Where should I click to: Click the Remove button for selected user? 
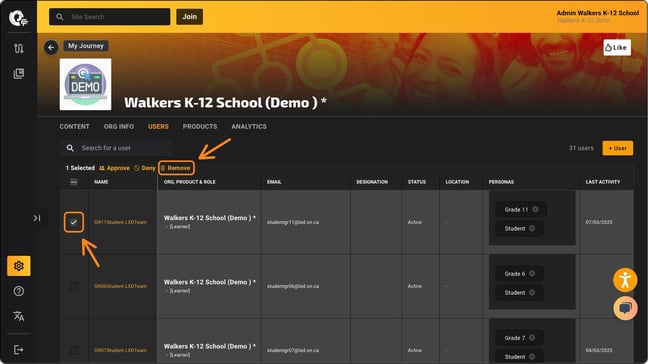[x=176, y=168]
